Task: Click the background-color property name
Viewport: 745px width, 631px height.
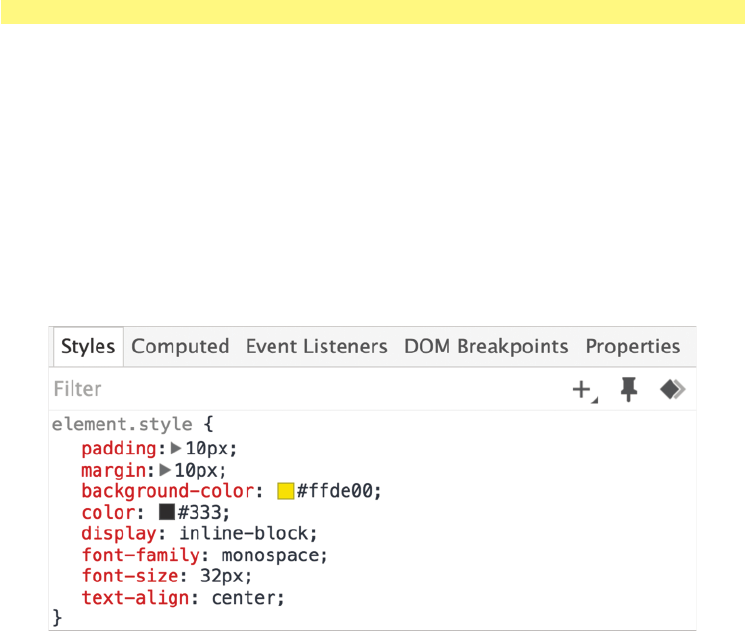Action: [167, 491]
